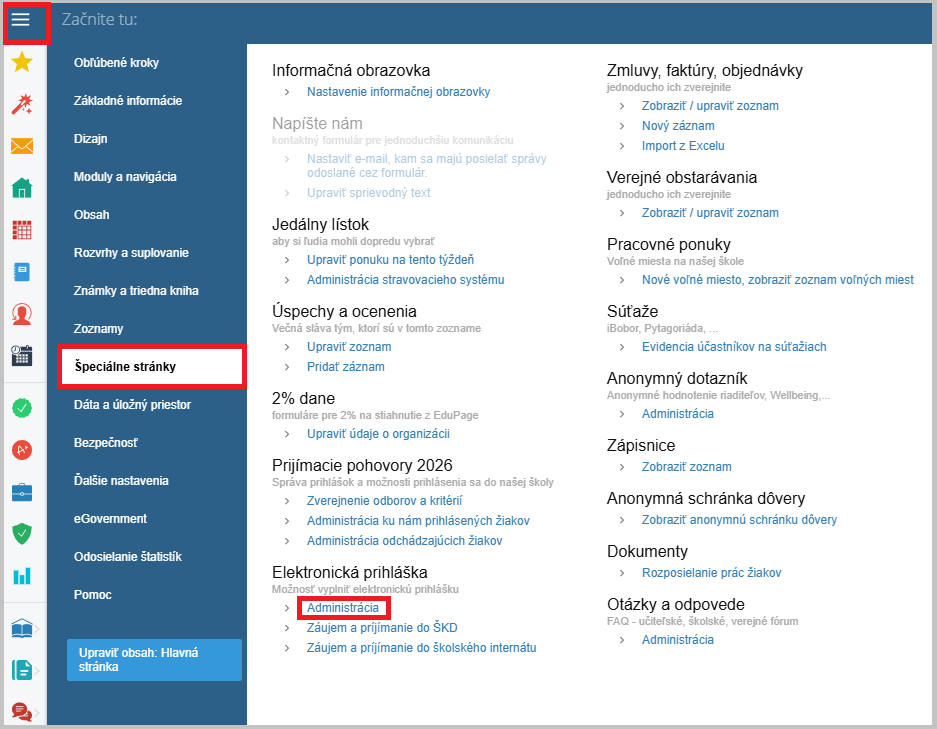
Task: Expand the red chat bubbles icon
Action: point(22,711)
